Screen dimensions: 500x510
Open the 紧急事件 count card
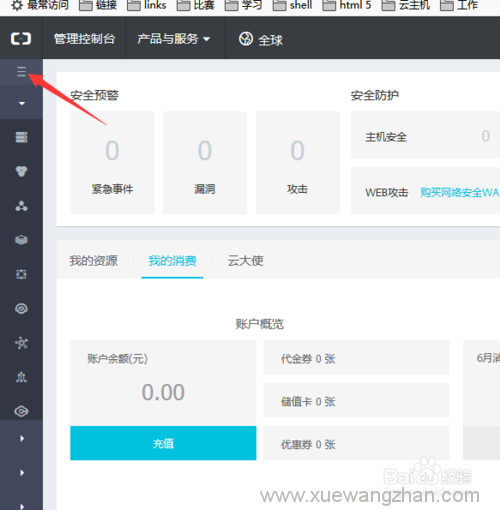[x=112, y=163]
